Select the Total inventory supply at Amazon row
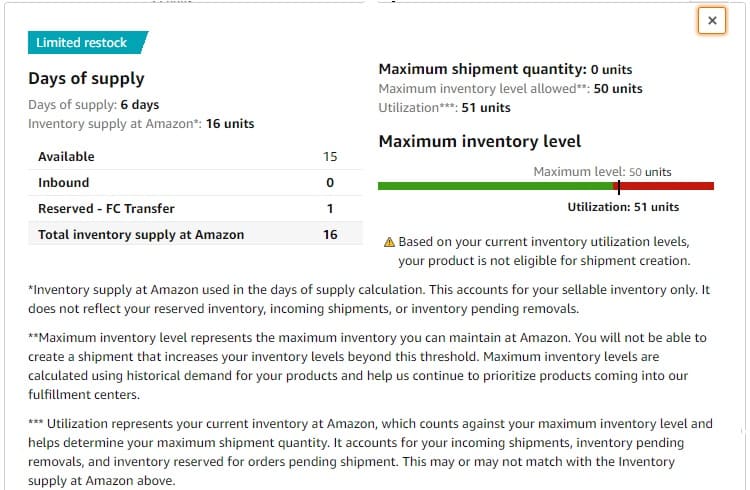The height and width of the screenshot is (490, 750). click(195, 234)
